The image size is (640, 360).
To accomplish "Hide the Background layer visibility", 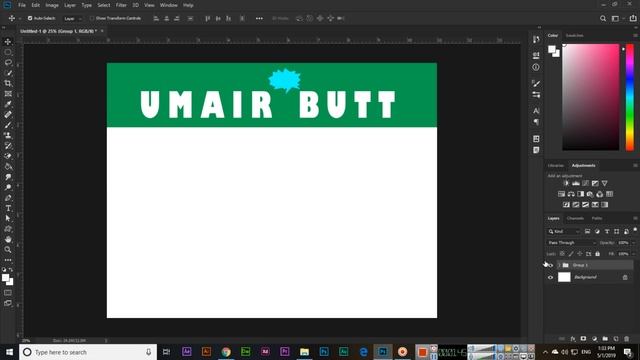I will (550, 278).
